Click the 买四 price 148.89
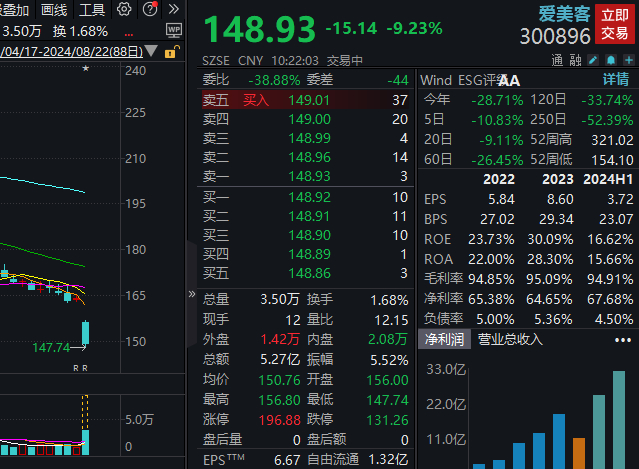 (309, 254)
